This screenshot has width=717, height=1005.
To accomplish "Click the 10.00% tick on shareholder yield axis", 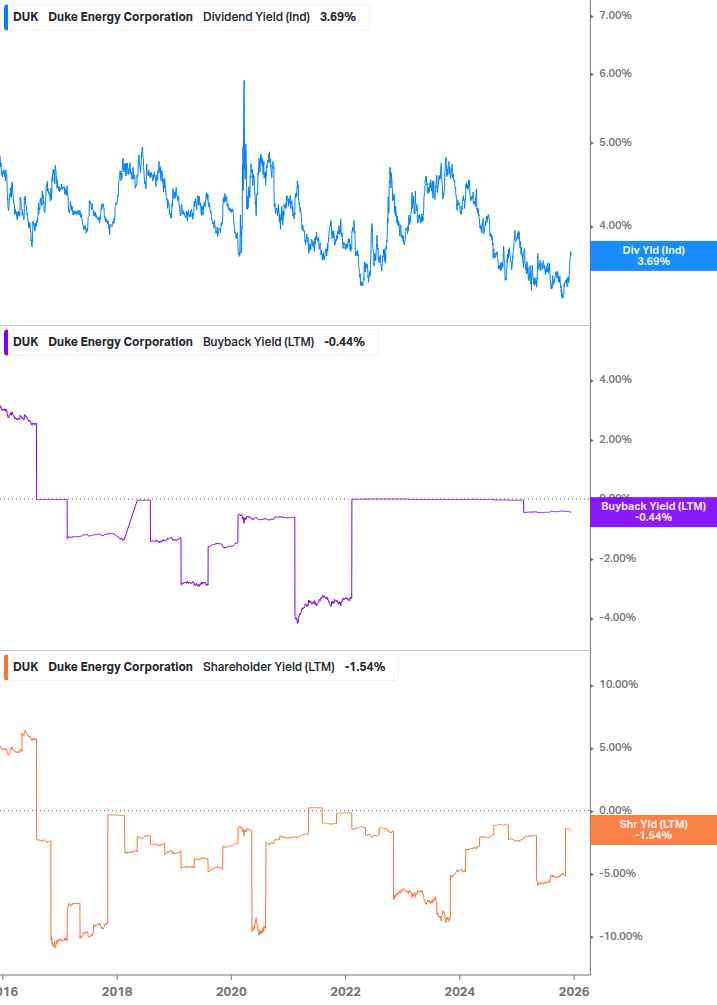I will (x=618, y=685).
